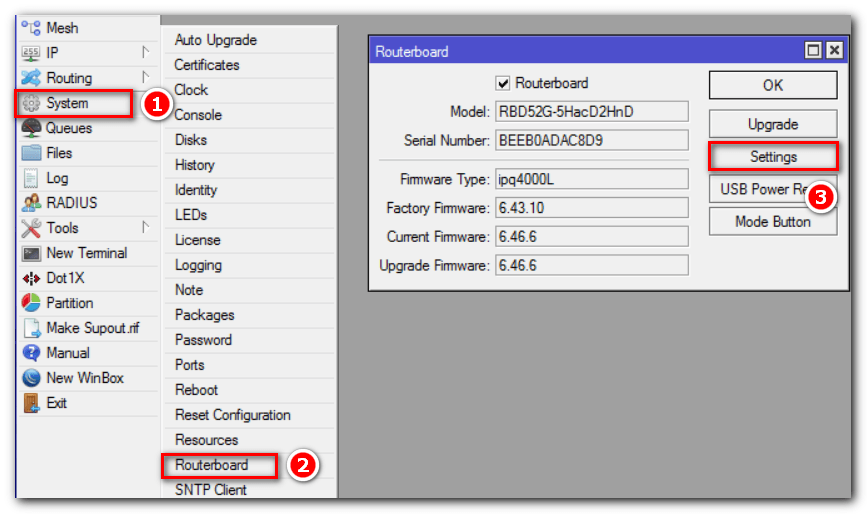The width and height of the screenshot is (867, 514).
Task: Click the Model field
Action: pos(592,112)
